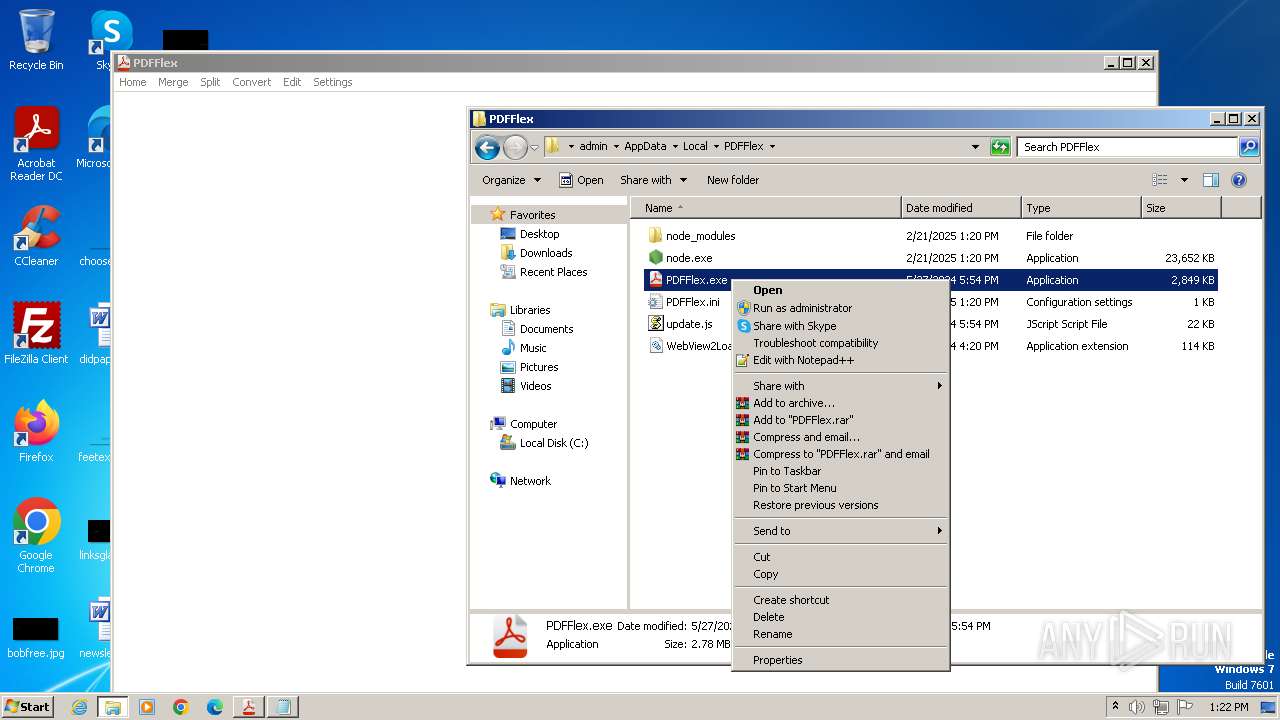Open Explorer help question mark icon

[x=1239, y=180]
